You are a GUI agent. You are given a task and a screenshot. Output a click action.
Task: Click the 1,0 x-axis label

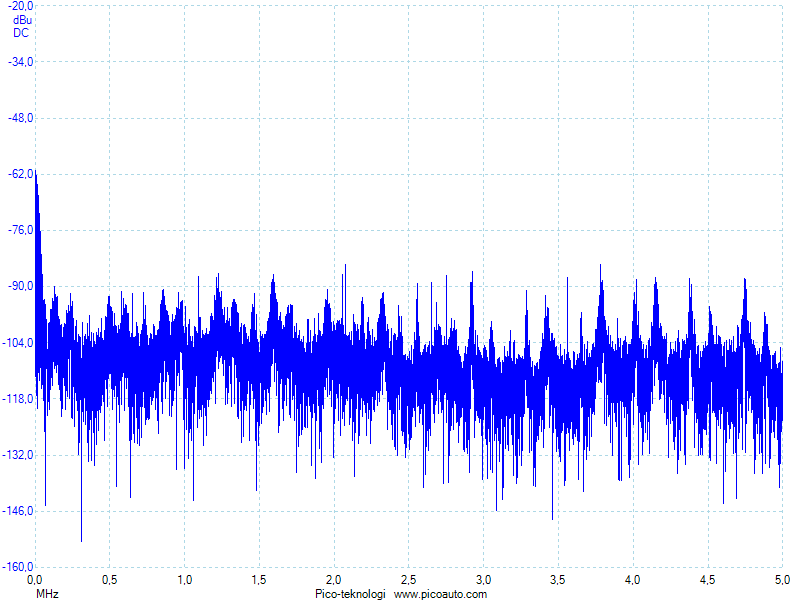[184, 580]
